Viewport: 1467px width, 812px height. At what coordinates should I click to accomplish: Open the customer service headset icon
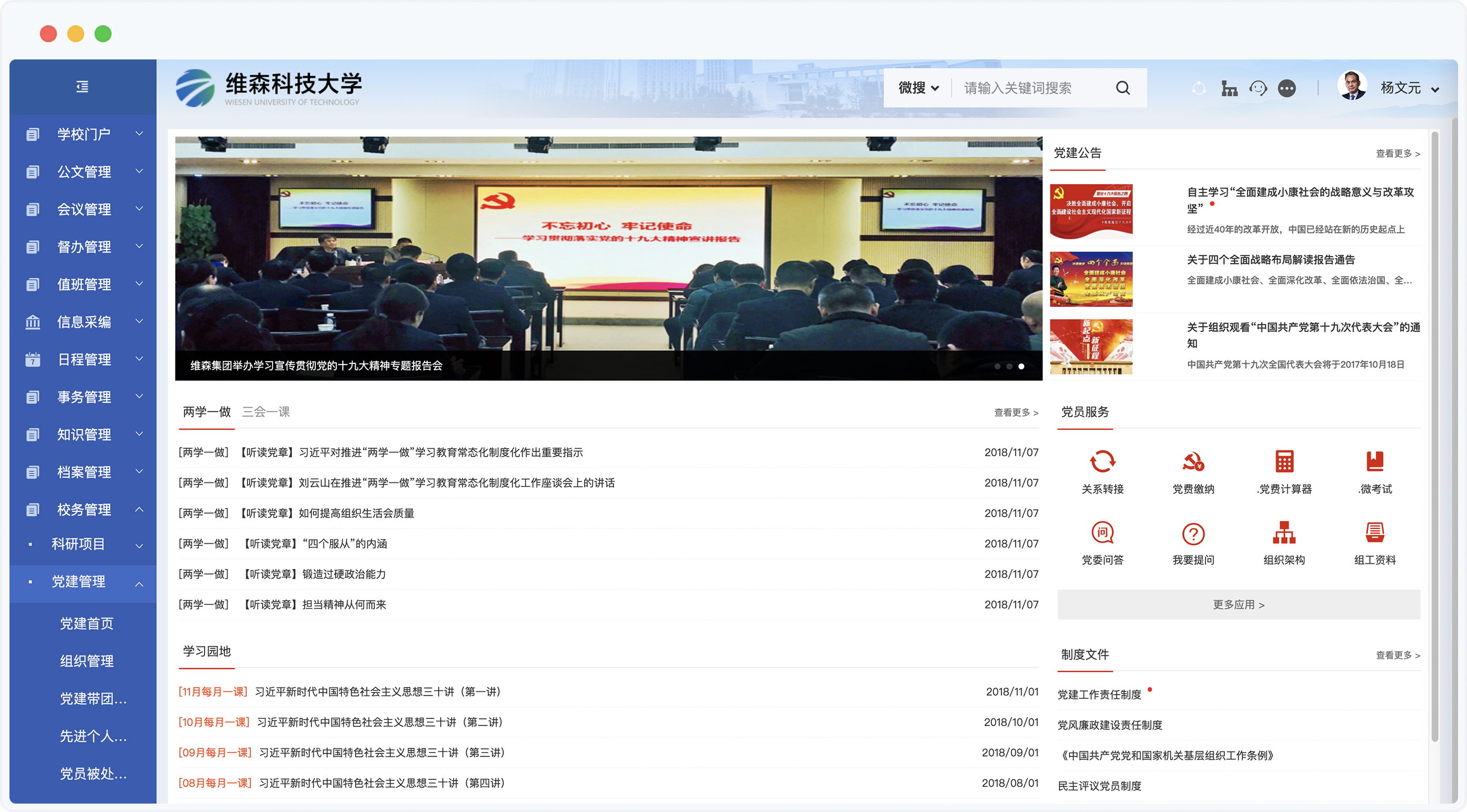tap(1258, 88)
